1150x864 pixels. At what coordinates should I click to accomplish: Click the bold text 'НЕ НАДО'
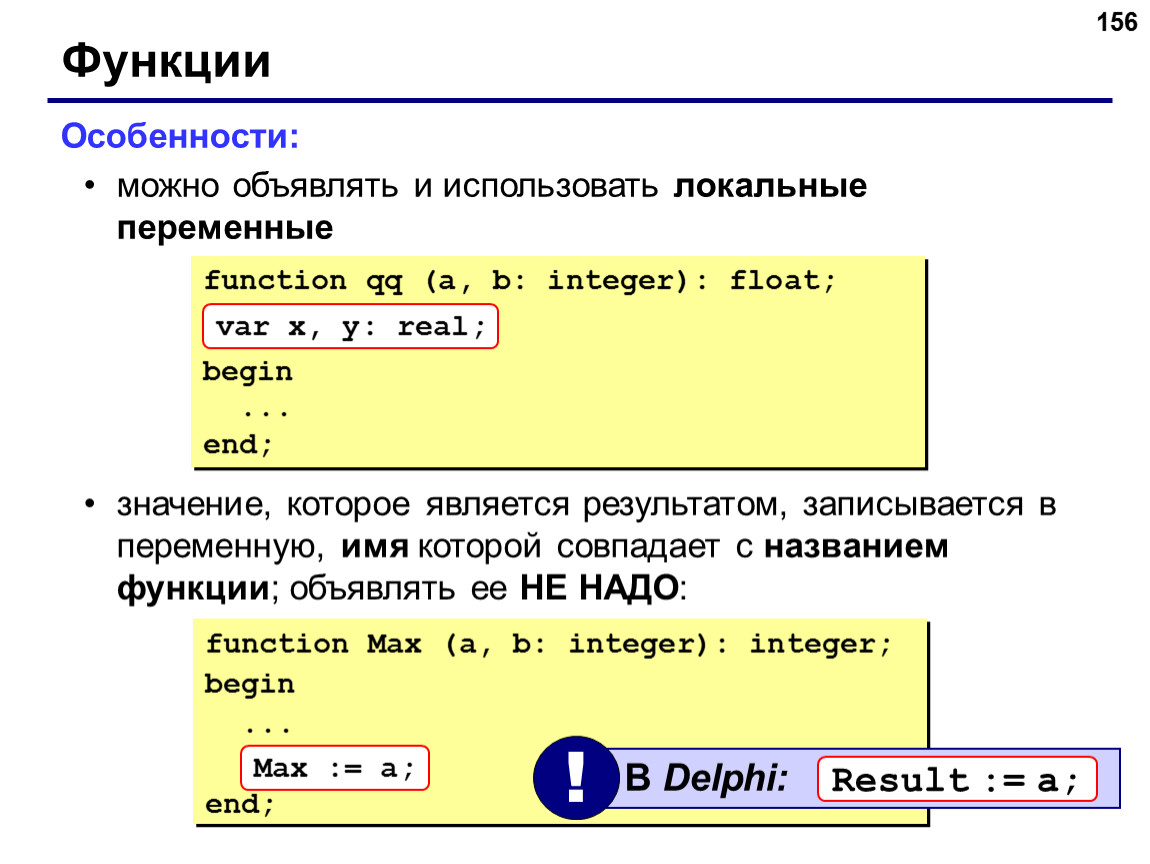coord(599,587)
